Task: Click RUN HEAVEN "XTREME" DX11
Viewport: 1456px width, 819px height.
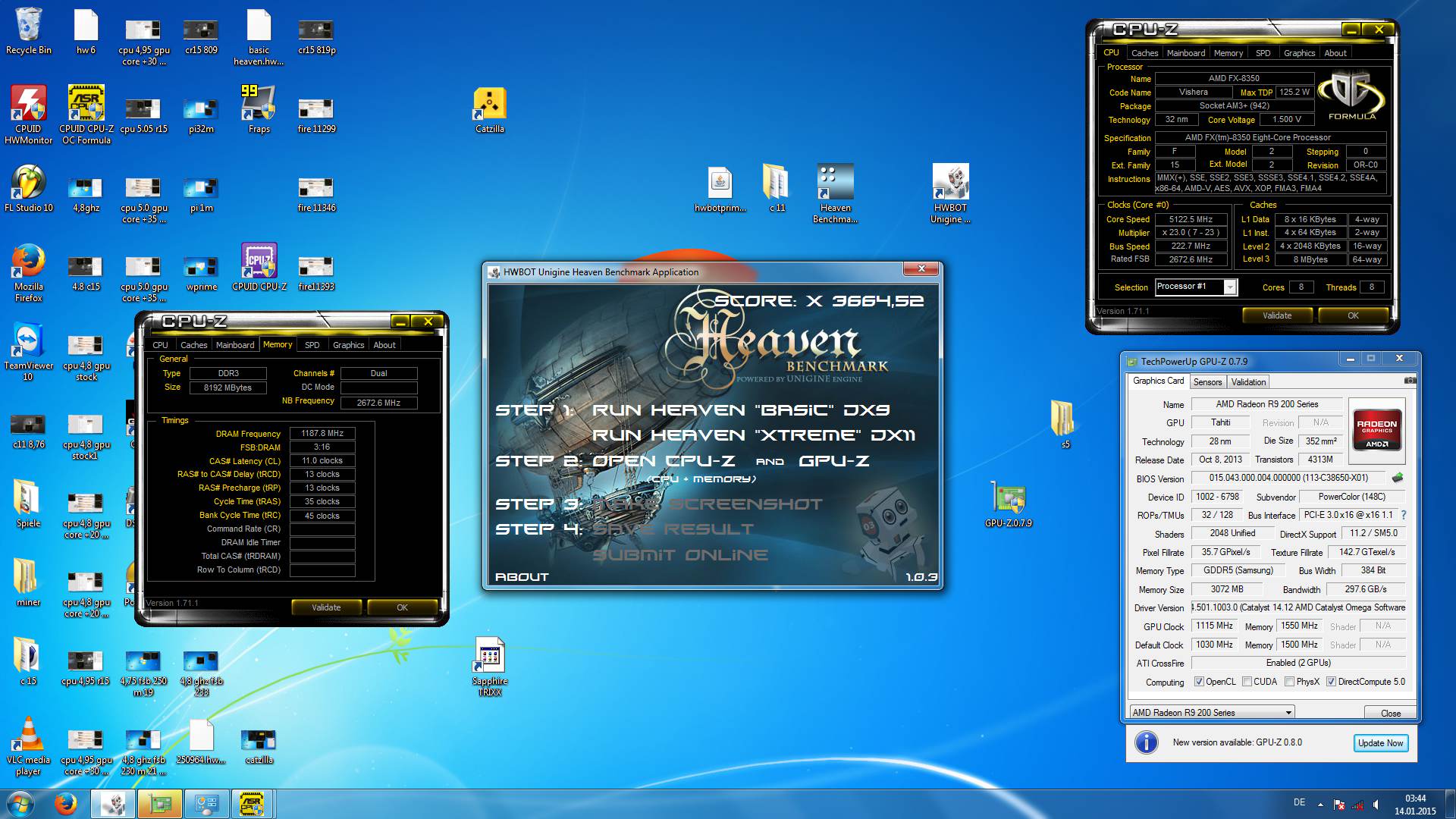Action: click(754, 435)
